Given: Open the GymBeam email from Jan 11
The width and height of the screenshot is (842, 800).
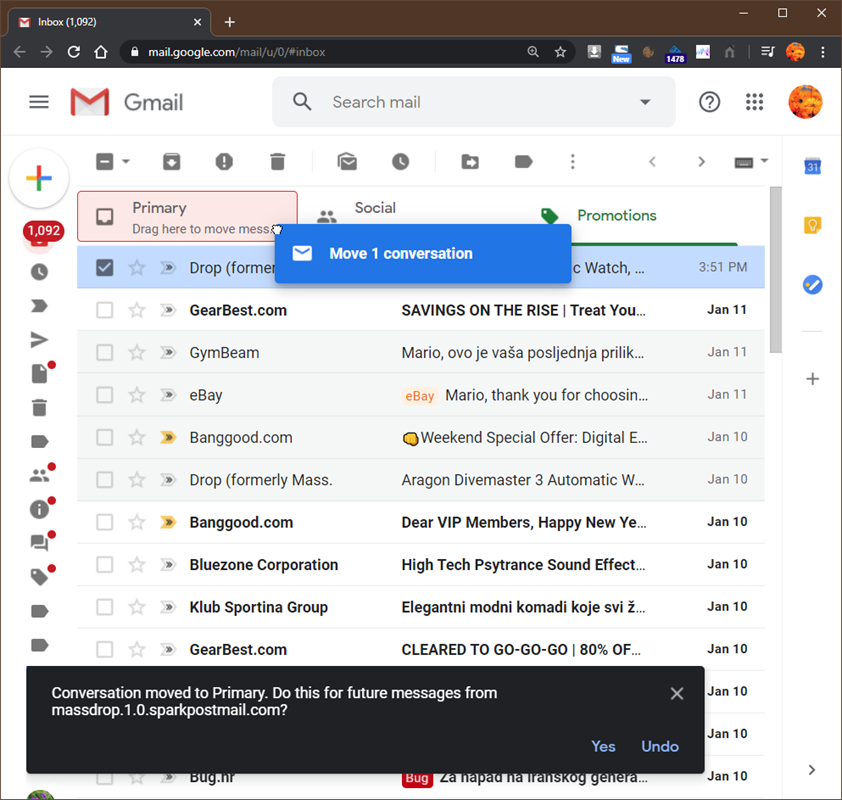Looking at the screenshot, I should 421,352.
